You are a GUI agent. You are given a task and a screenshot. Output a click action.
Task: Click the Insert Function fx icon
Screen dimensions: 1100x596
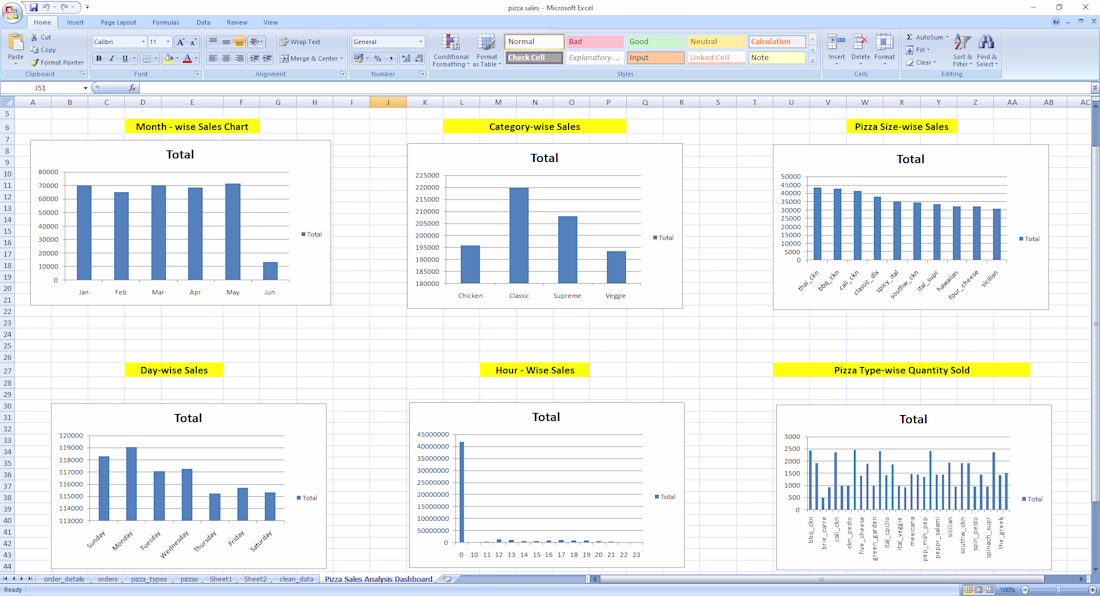[132, 88]
